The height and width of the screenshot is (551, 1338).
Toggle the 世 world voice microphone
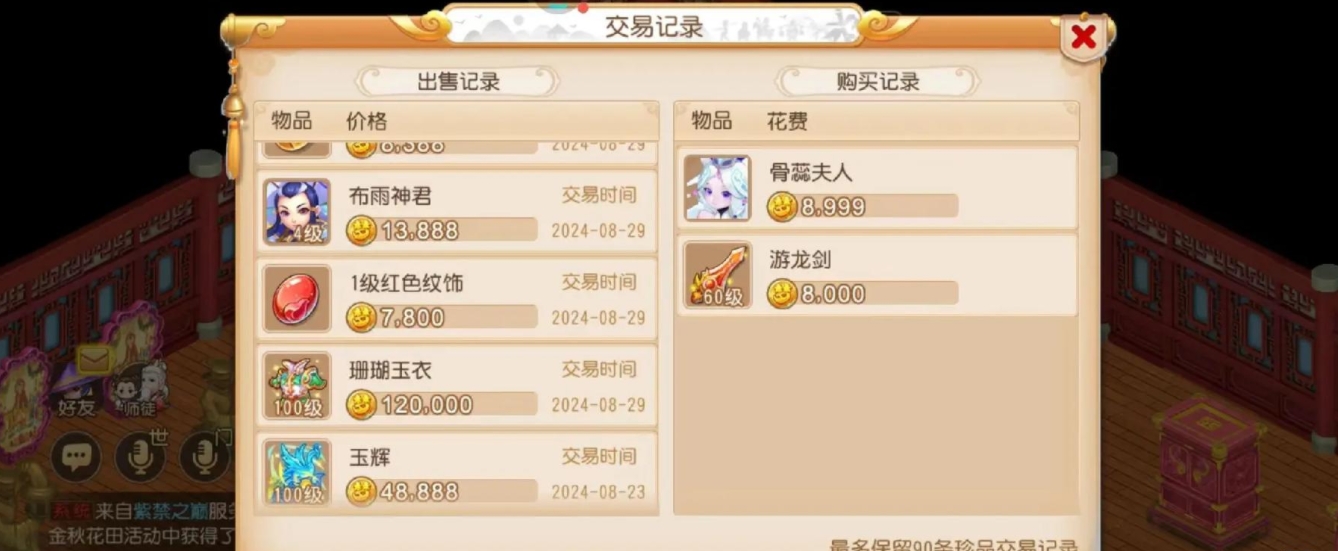(141, 457)
